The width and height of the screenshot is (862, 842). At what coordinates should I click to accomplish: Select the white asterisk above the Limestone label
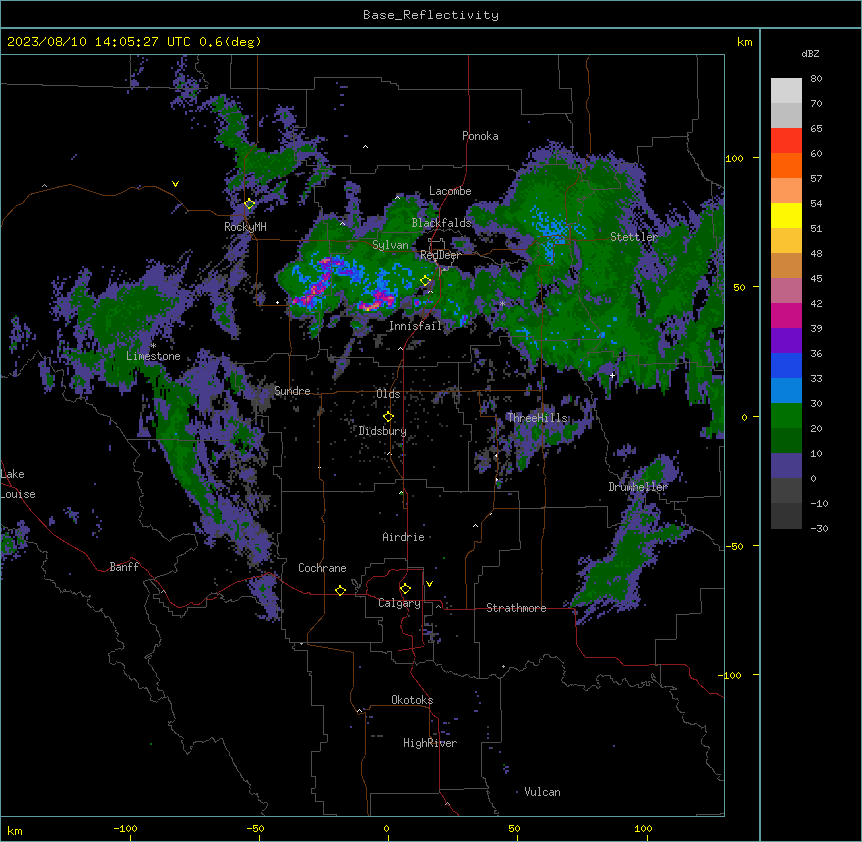point(153,346)
